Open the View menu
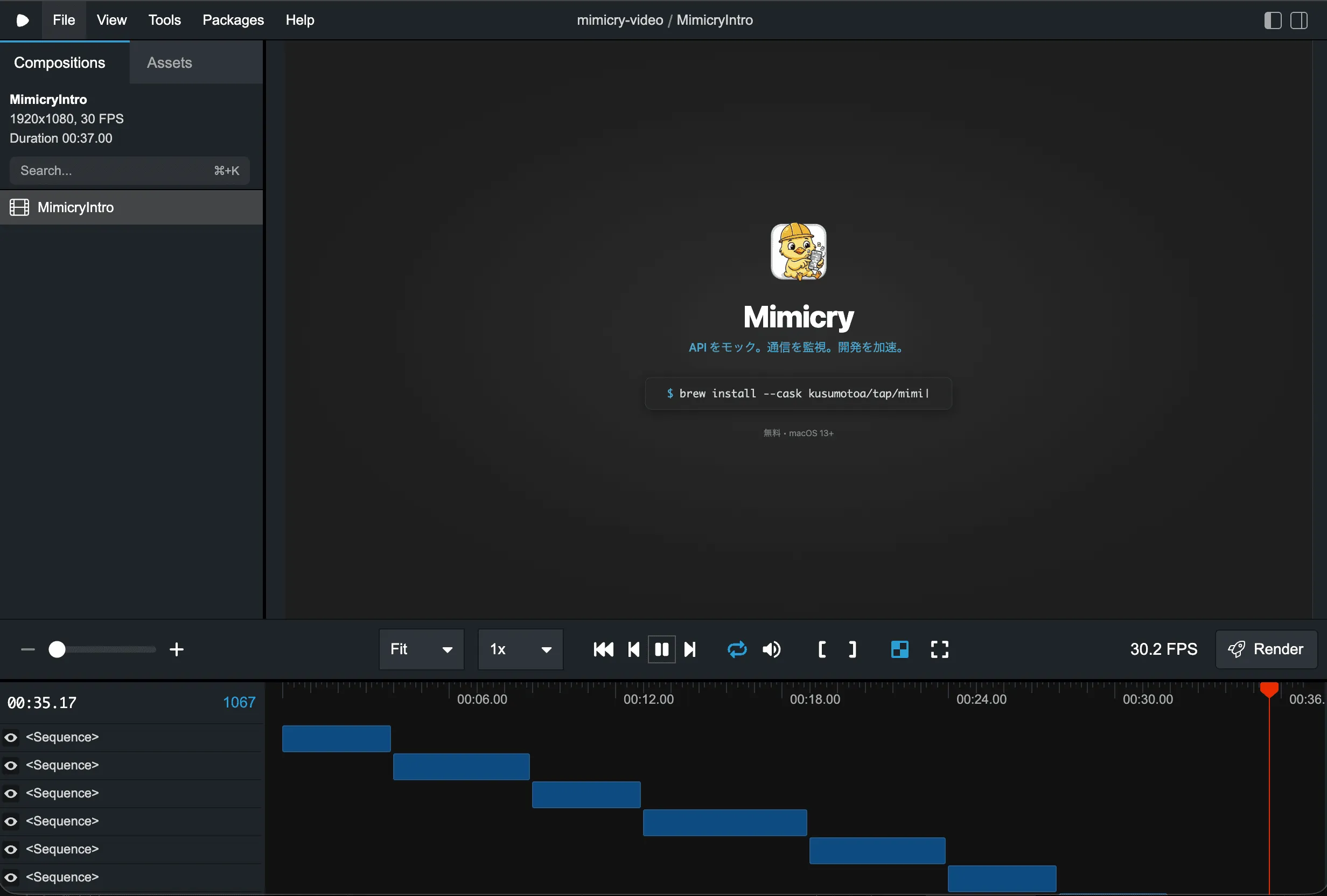This screenshot has width=1327, height=896. coord(111,20)
